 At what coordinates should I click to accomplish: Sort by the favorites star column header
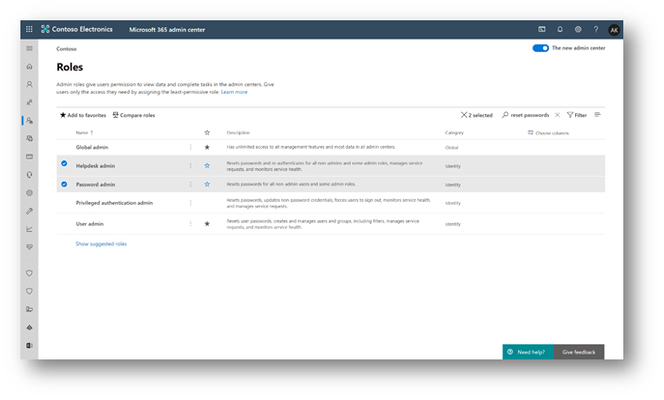coord(207,132)
